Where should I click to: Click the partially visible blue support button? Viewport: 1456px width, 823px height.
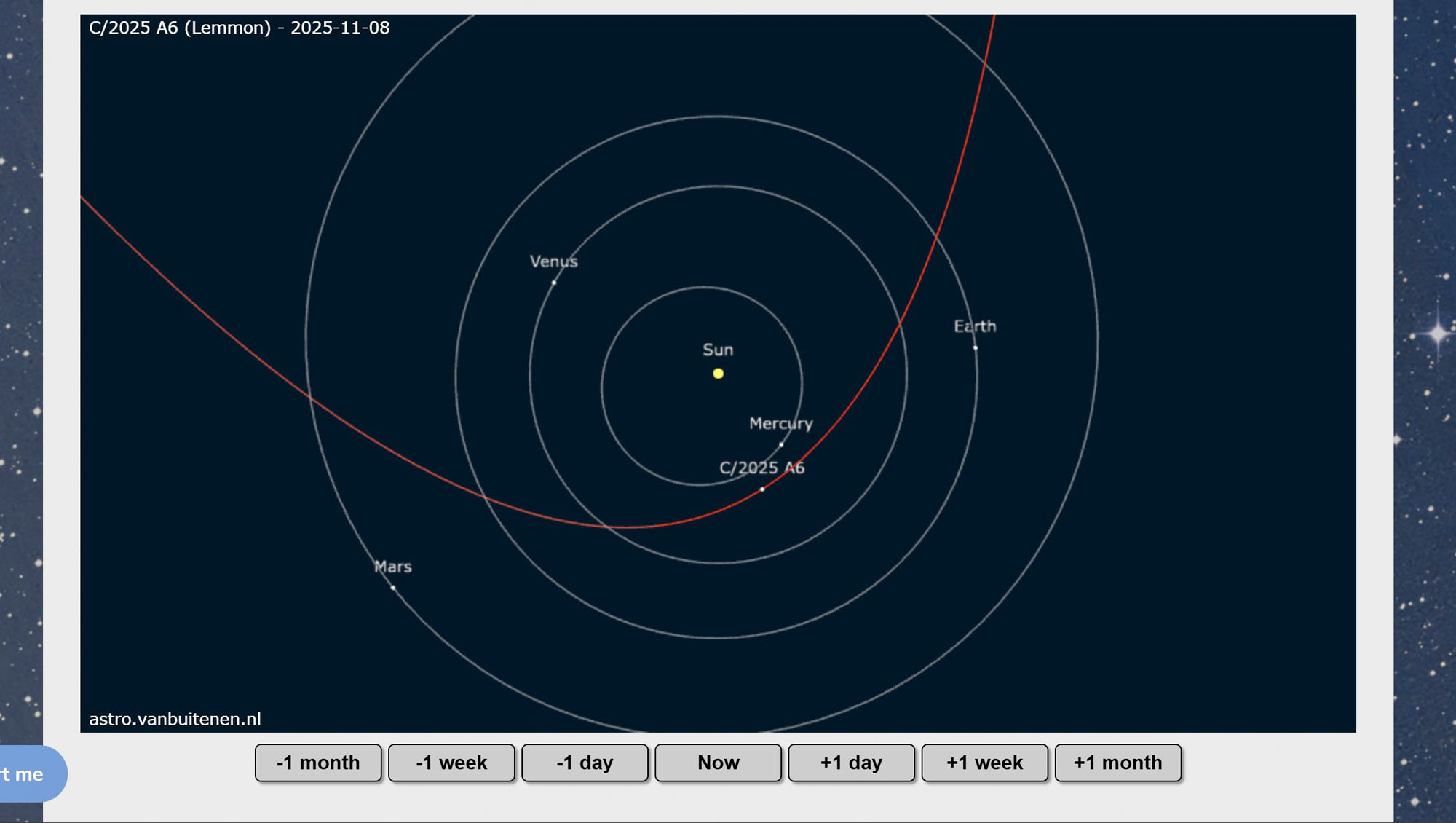tap(29, 773)
